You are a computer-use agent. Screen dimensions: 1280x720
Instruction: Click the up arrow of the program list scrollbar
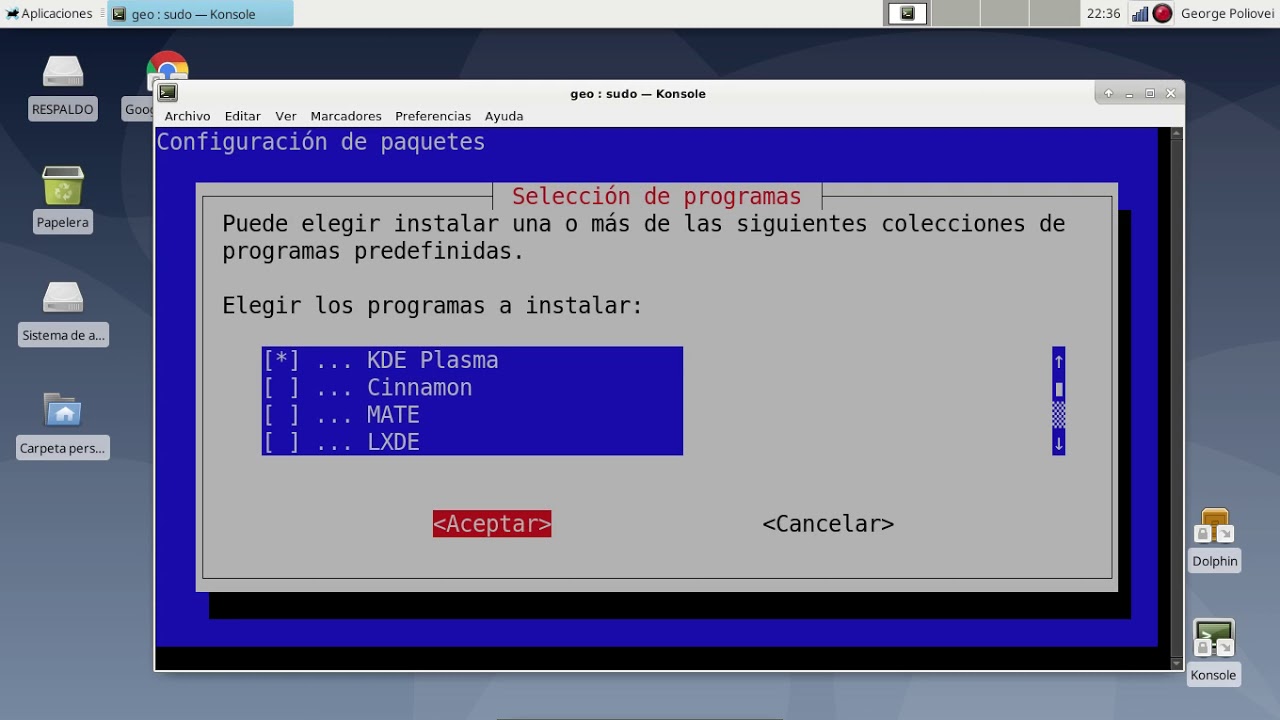click(x=1059, y=360)
